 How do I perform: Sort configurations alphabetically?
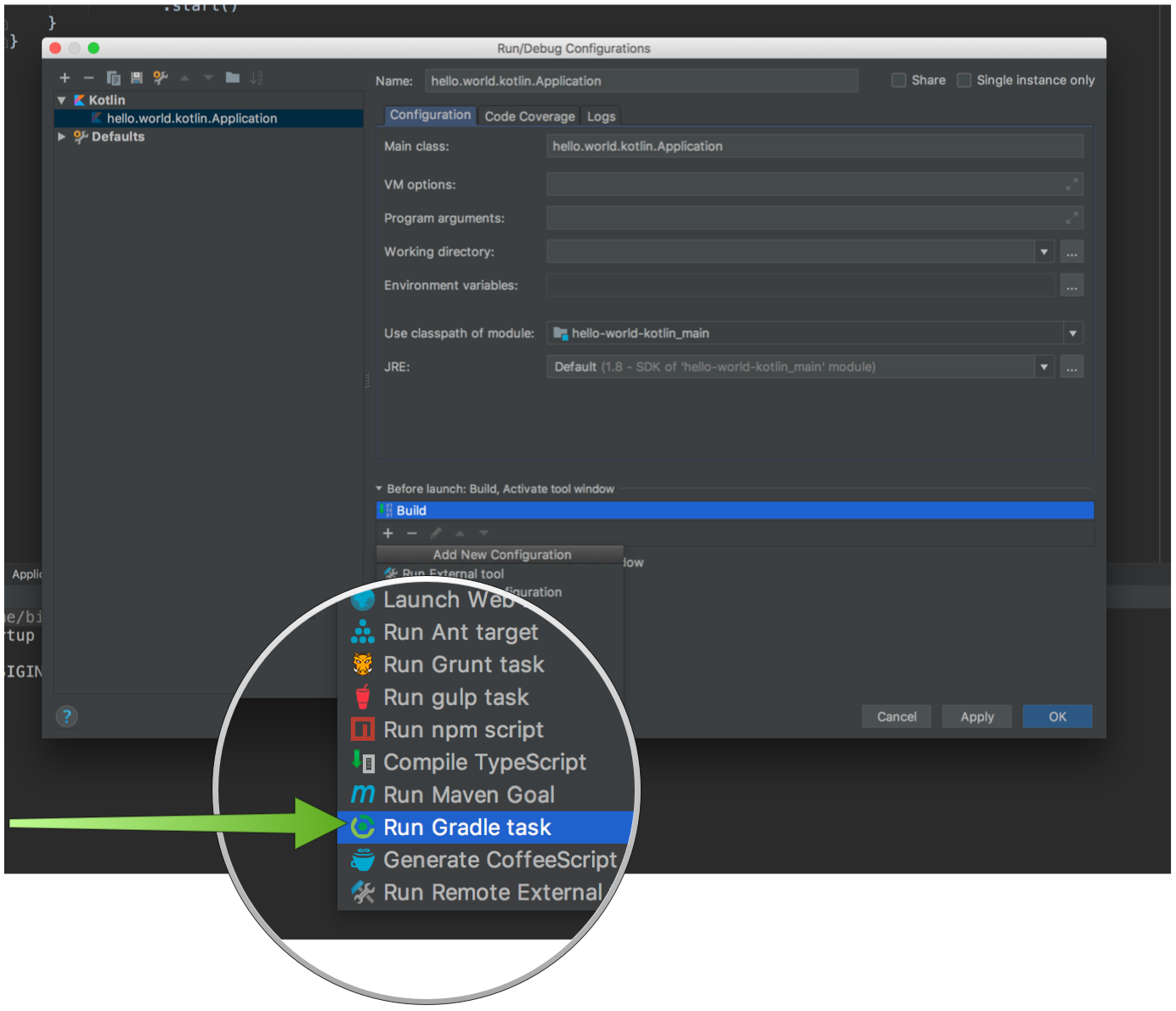point(256,77)
